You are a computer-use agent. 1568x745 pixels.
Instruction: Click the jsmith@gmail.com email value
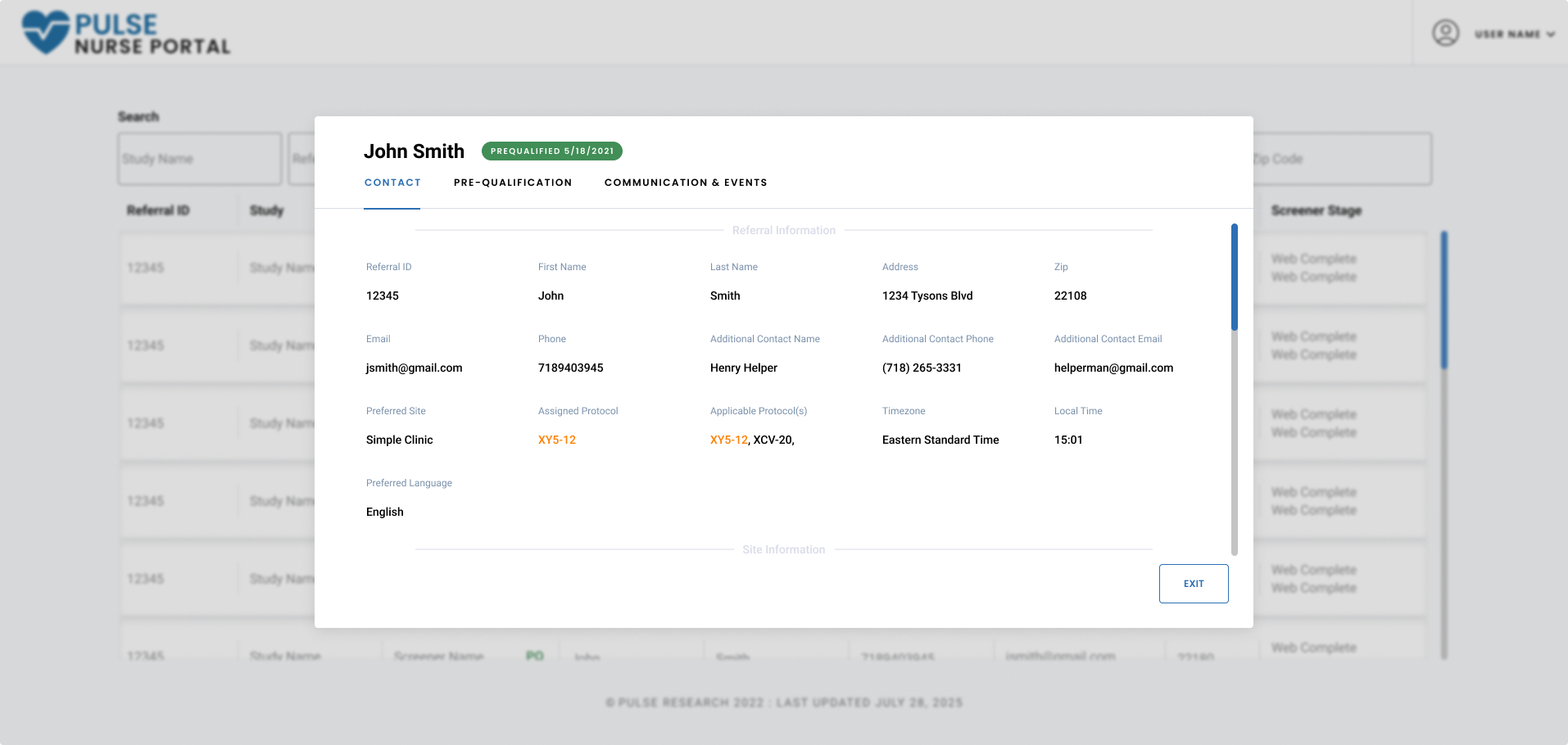pyautogui.click(x=415, y=368)
